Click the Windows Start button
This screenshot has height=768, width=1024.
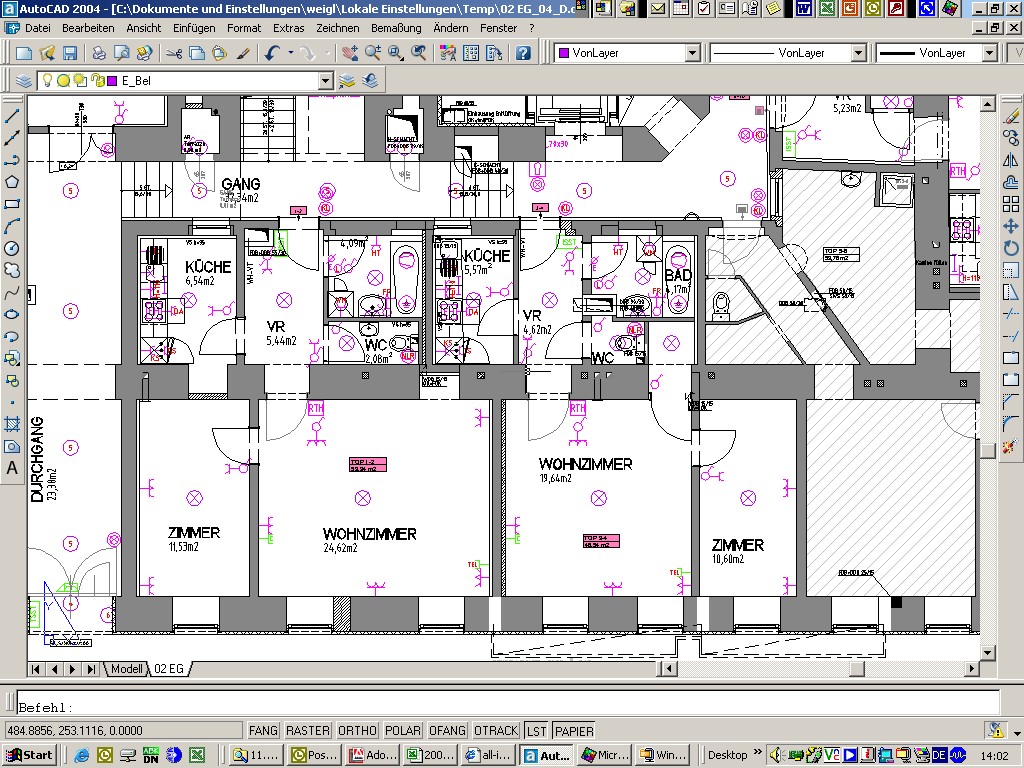pyautogui.click(x=28, y=754)
